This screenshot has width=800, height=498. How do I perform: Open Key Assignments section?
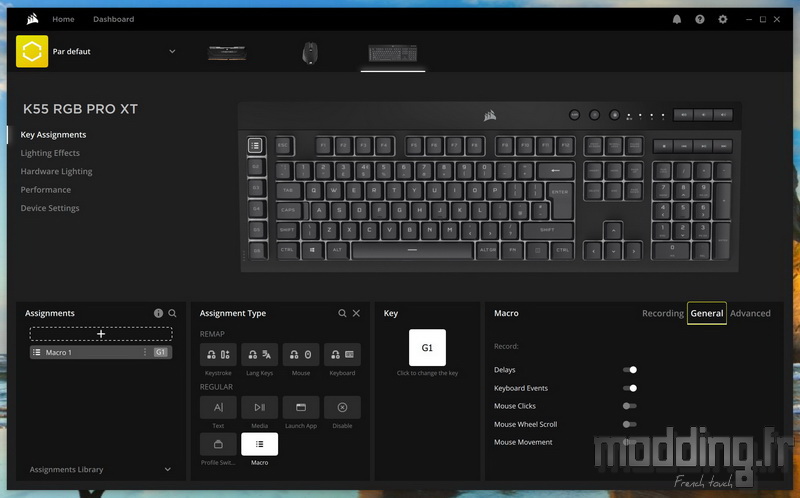pos(53,135)
